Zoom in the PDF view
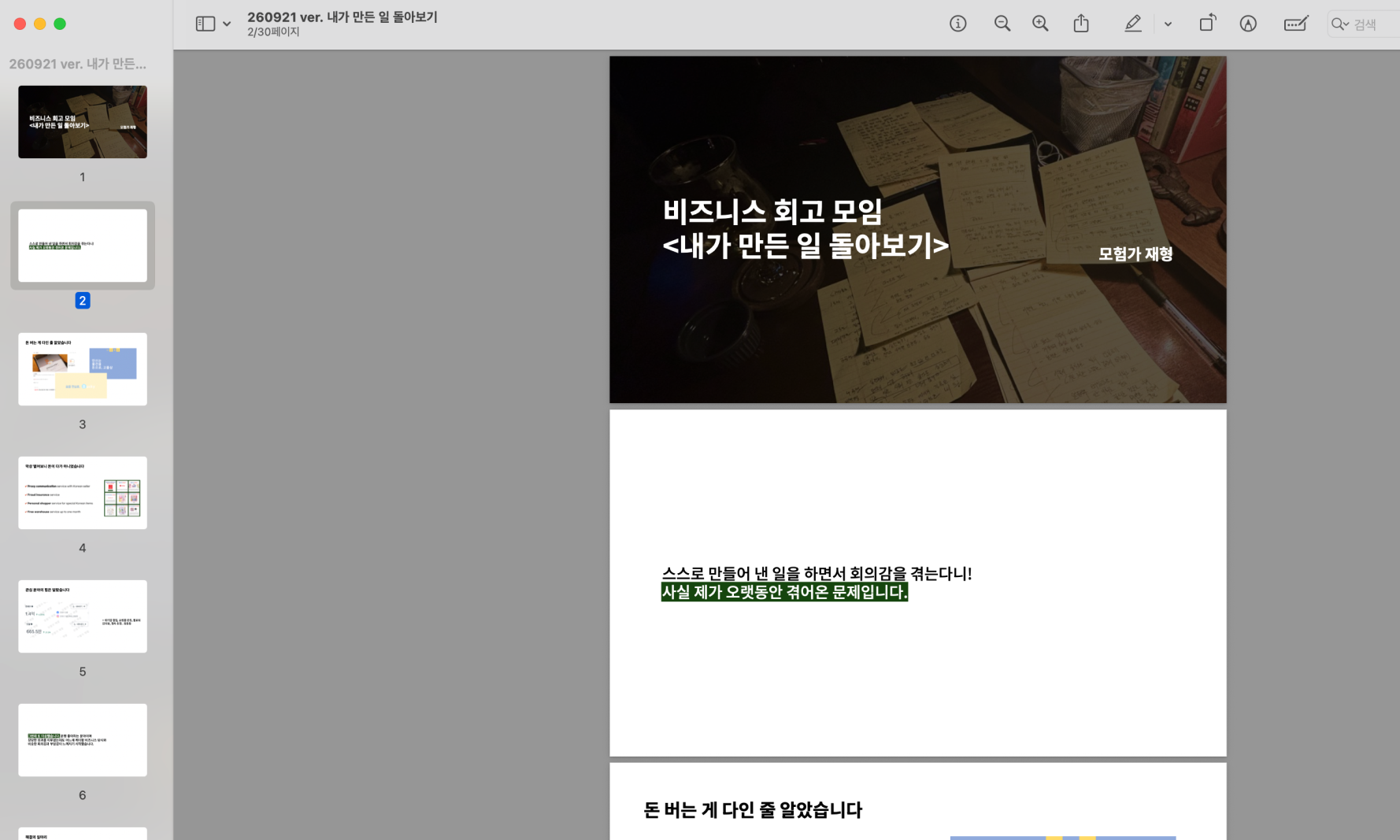The image size is (1400, 840). pos(1040,24)
